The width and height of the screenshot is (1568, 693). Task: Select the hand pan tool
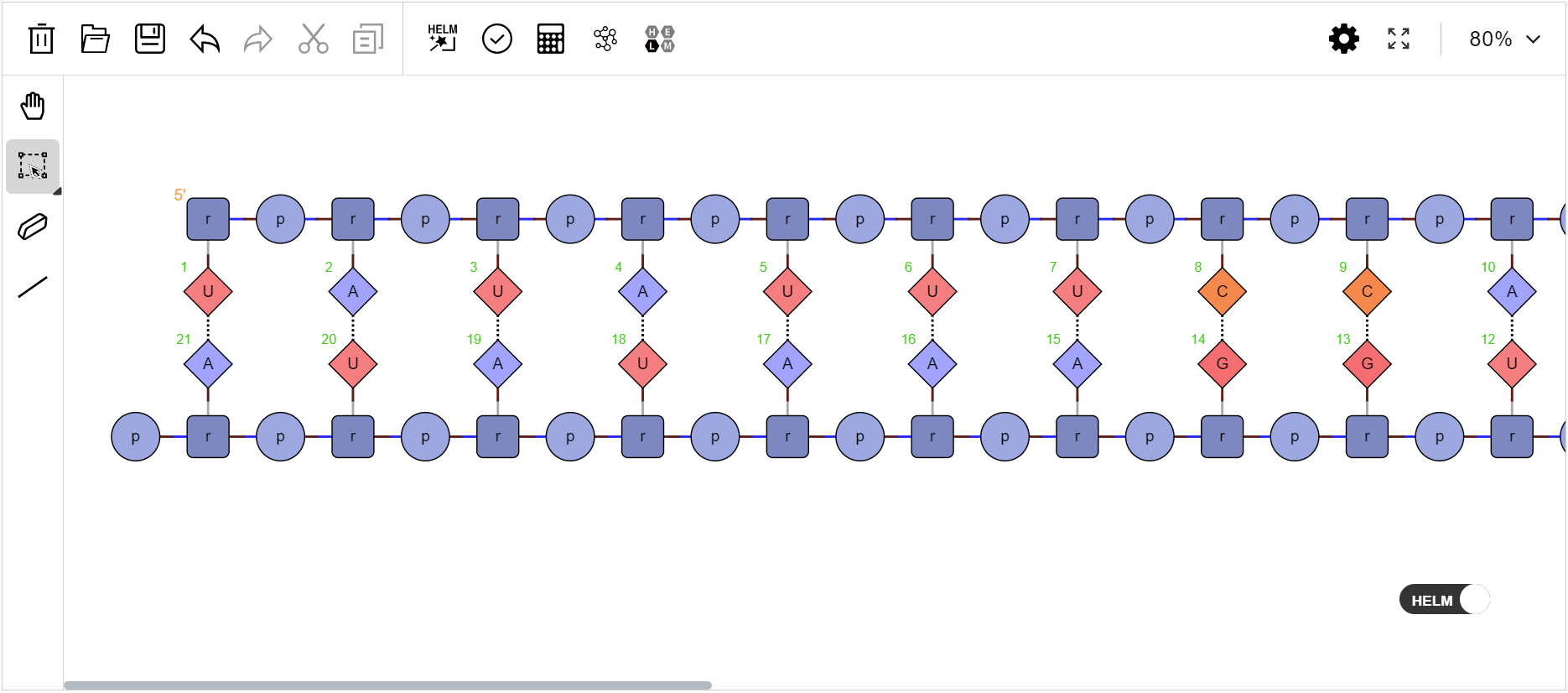33,107
